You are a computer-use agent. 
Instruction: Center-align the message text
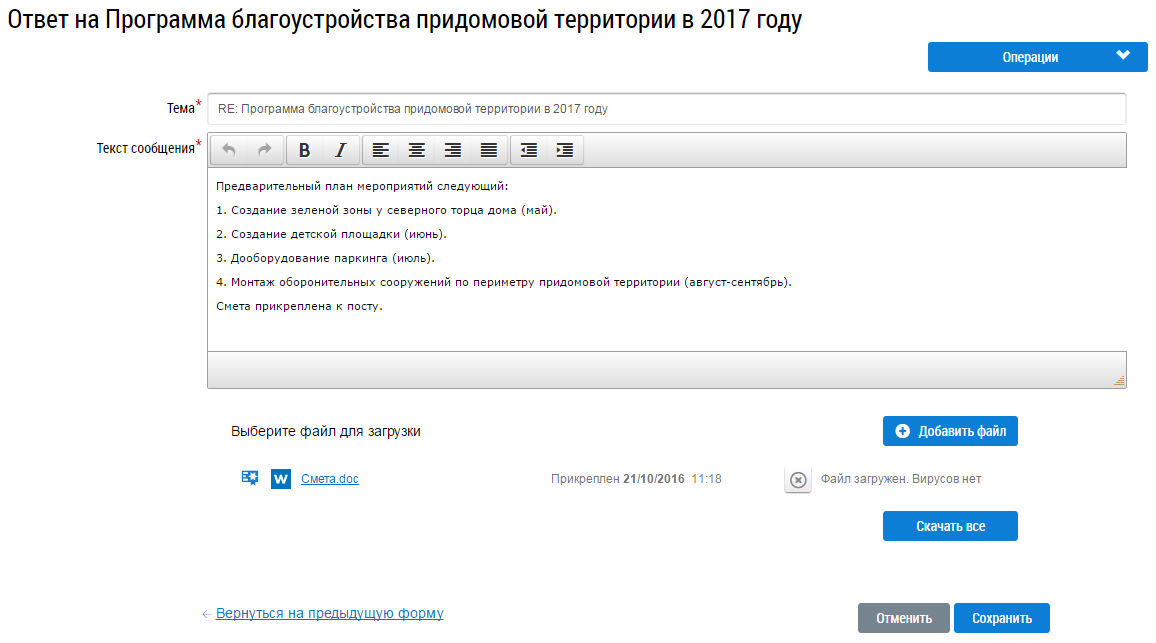coord(417,150)
